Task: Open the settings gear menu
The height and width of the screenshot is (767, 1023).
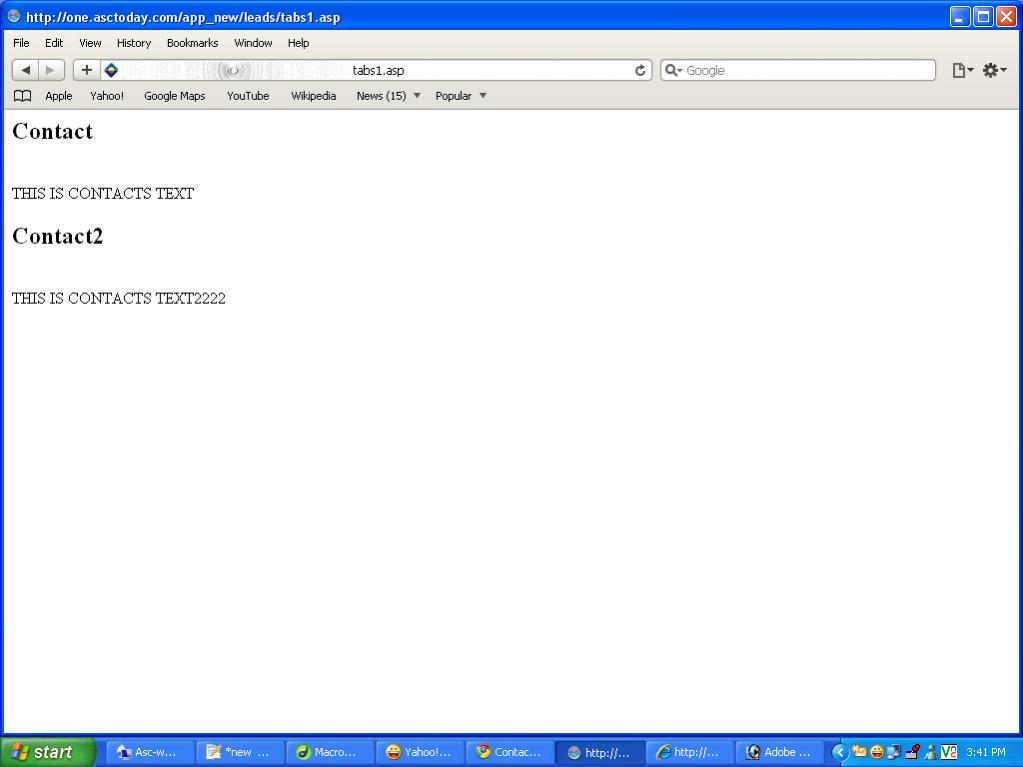Action: (994, 70)
